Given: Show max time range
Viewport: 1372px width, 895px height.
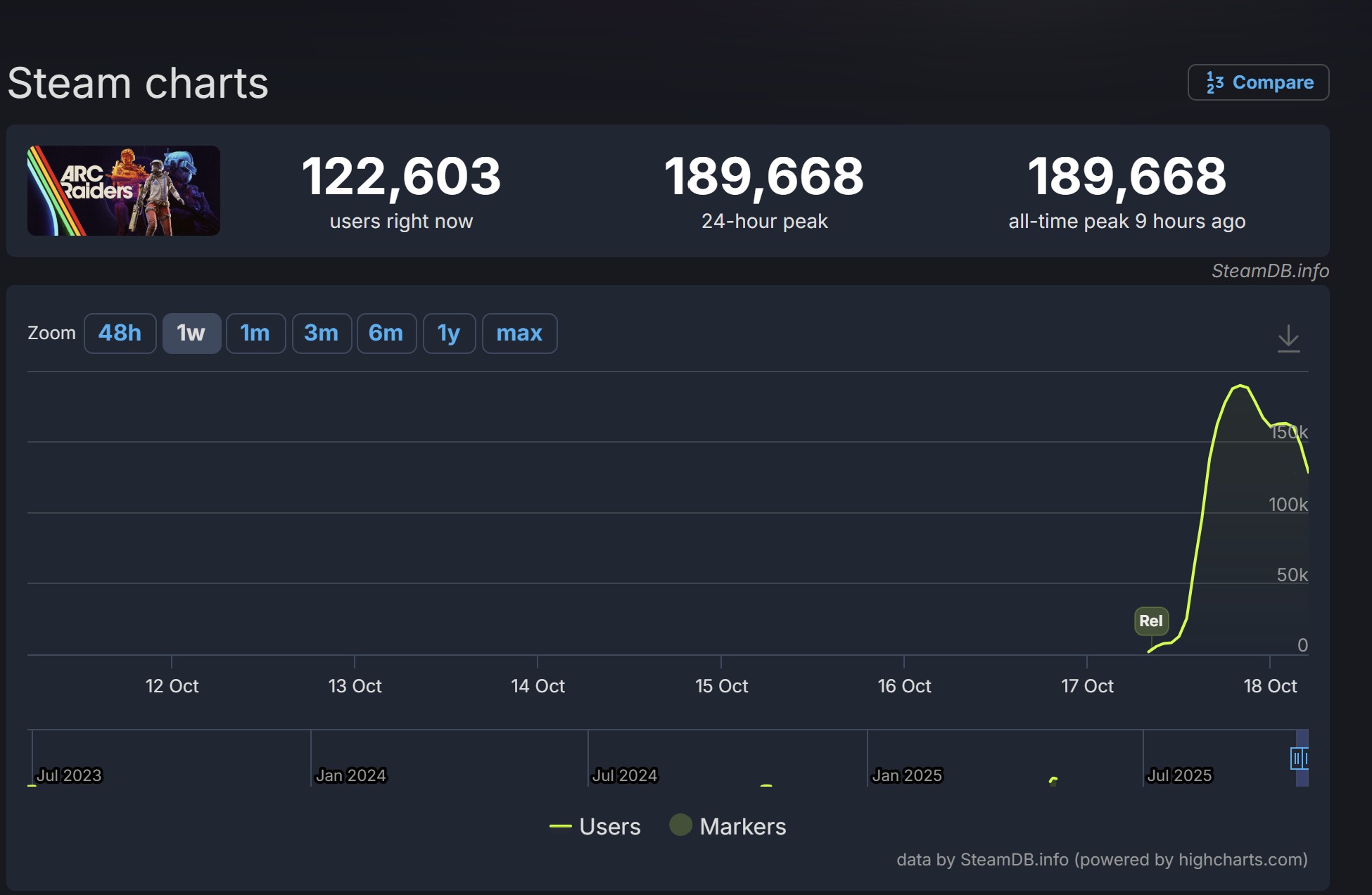Looking at the screenshot, I should coord(519,333).
